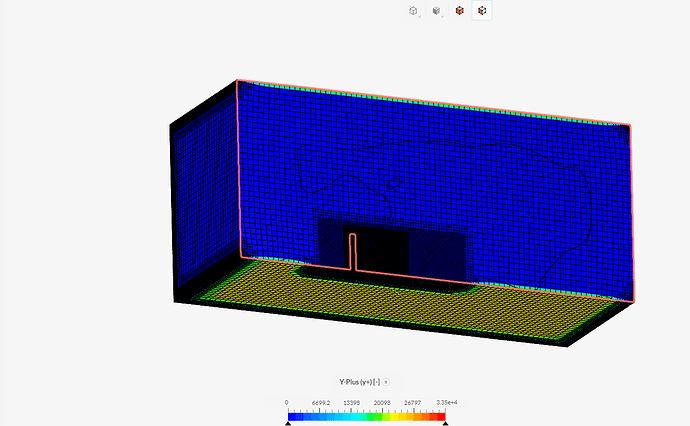The image size is (690, 426).
Task: Click the minimum range handle of the color bar
Action: coord(288,423)
